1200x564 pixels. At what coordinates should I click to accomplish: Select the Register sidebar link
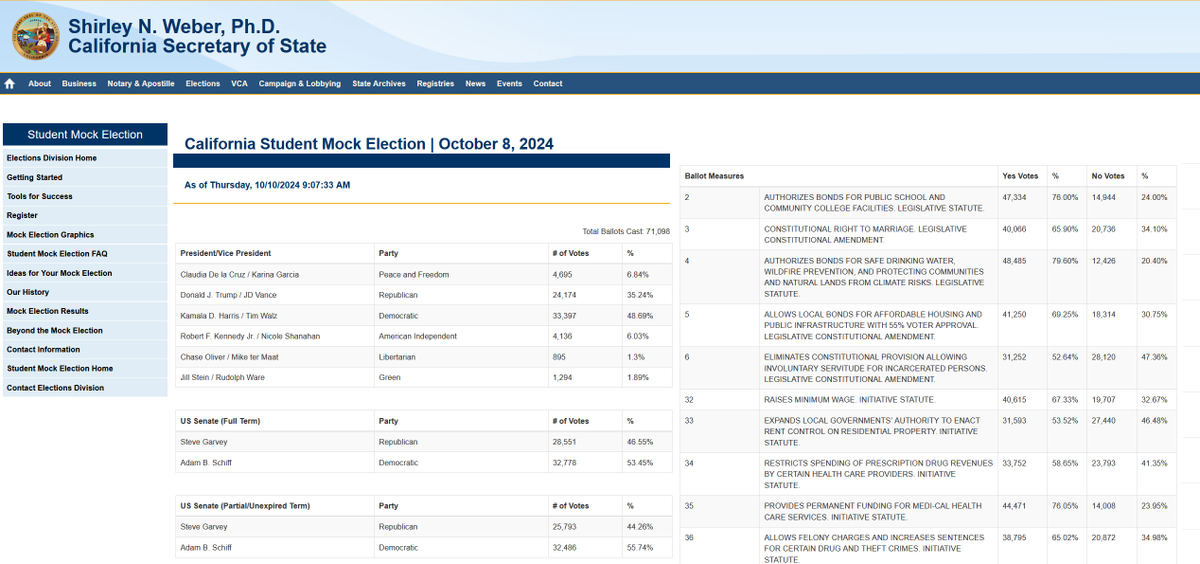(x=22, y=215)
